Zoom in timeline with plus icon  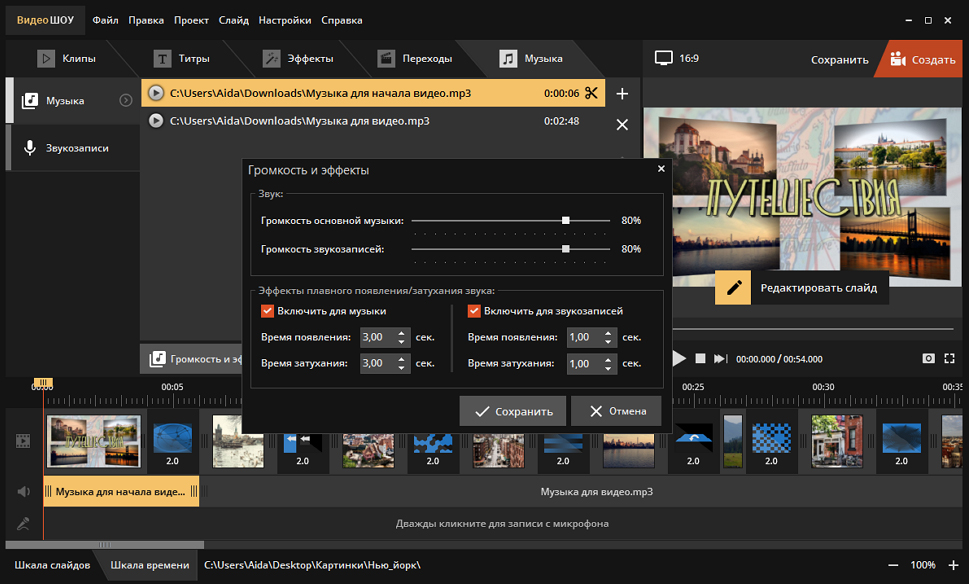[x=953, y=565]
